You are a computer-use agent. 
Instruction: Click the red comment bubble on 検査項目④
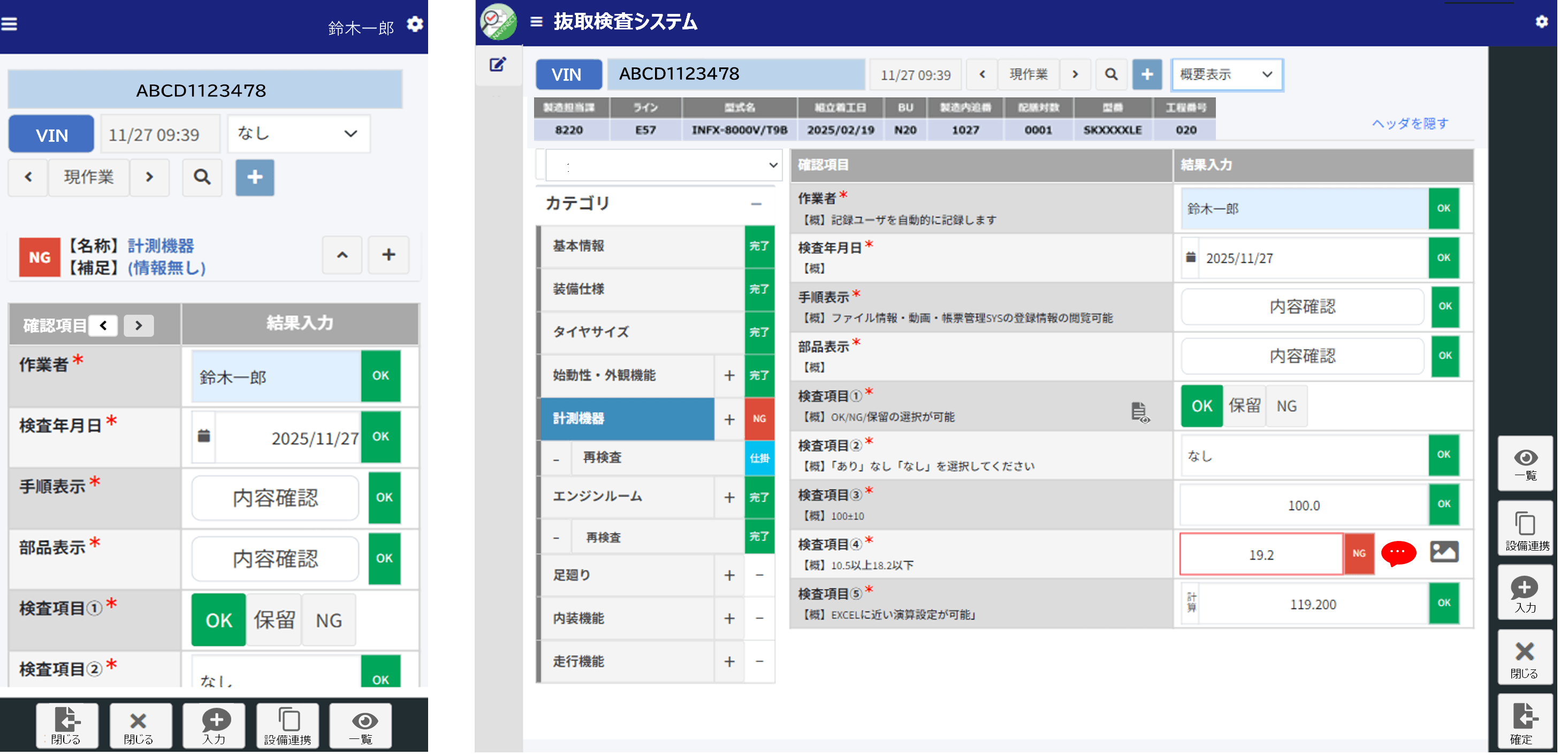(x=1398, y=552)
